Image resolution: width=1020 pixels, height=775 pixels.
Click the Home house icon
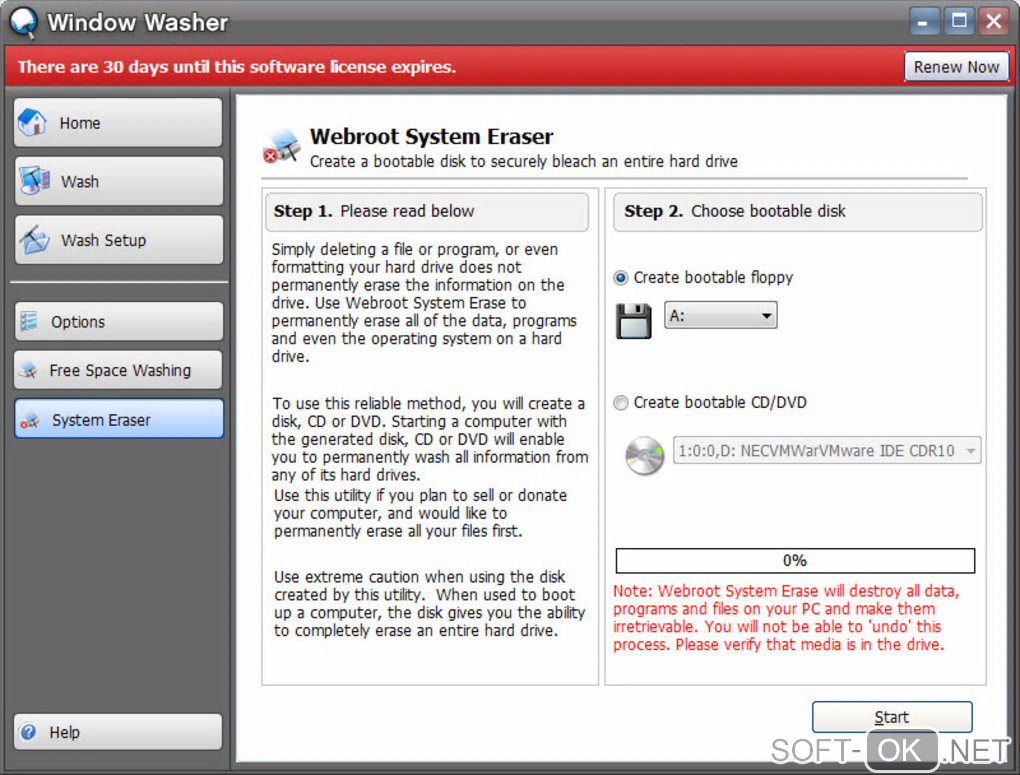pyautogui.click(x=32, y=122)
